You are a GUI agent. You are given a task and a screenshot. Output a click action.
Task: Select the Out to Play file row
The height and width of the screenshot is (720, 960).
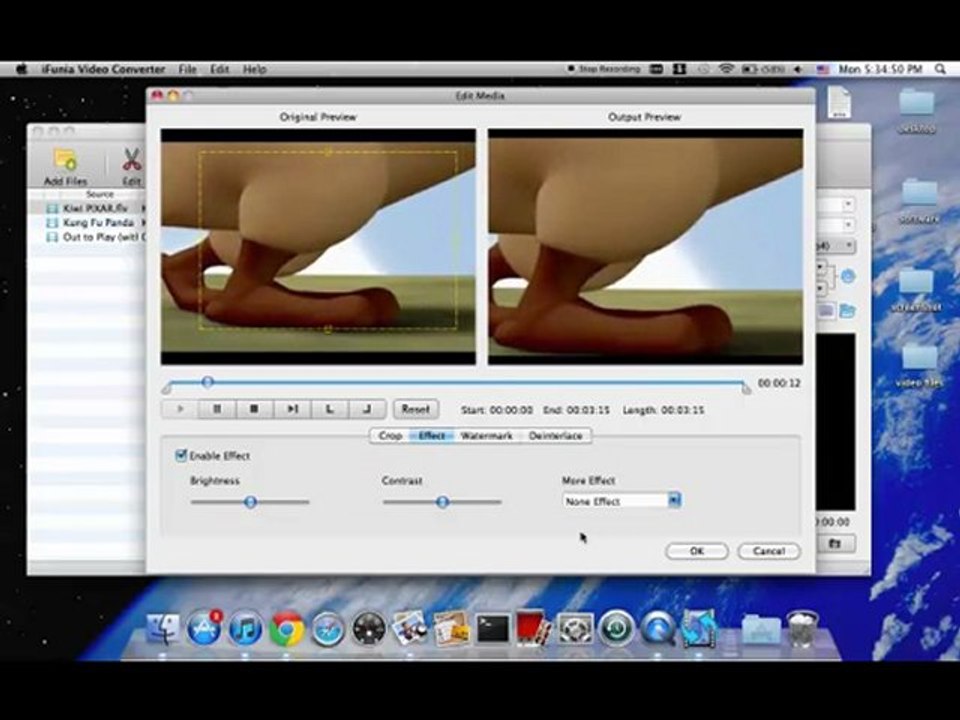click(88, 237)
